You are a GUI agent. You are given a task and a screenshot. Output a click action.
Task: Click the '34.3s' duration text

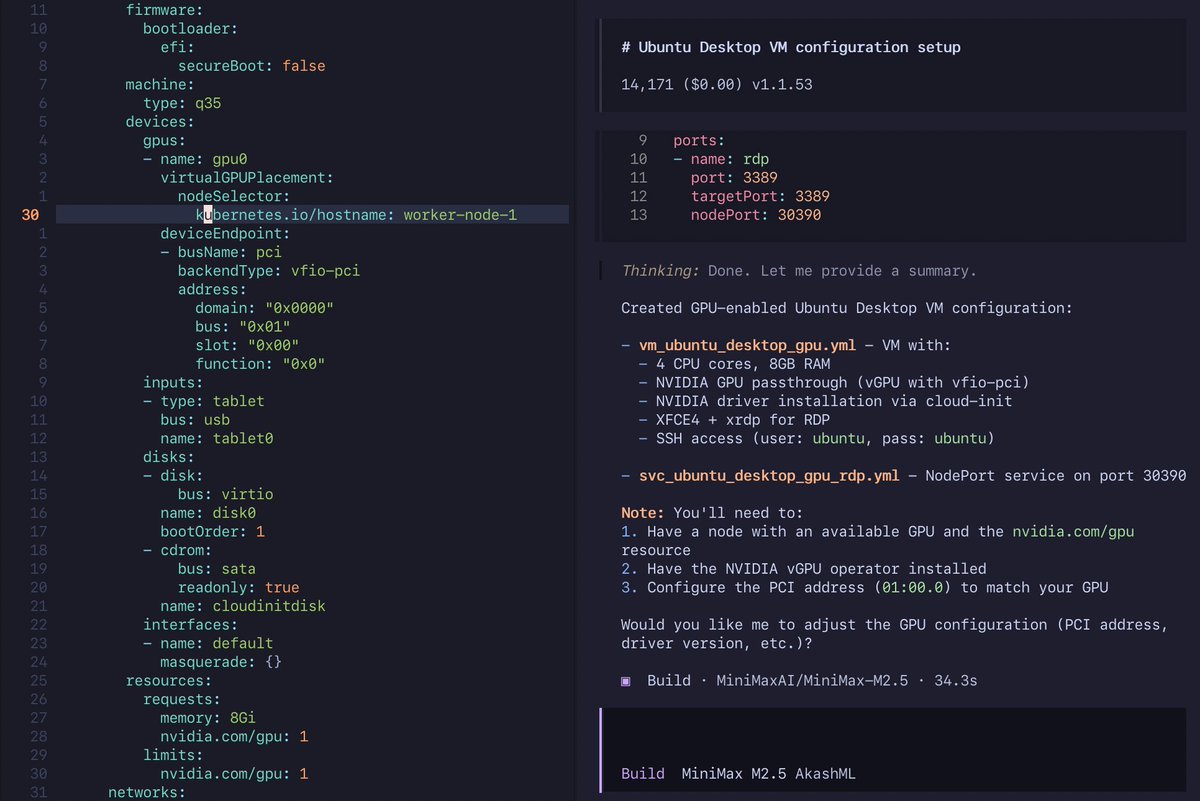tap(955, 680)
